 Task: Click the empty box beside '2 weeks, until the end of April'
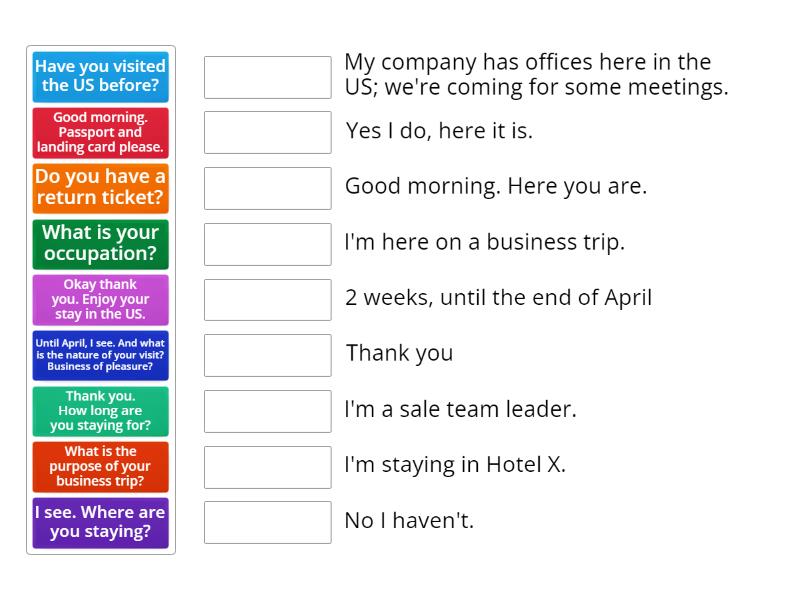tap(267, 299)
